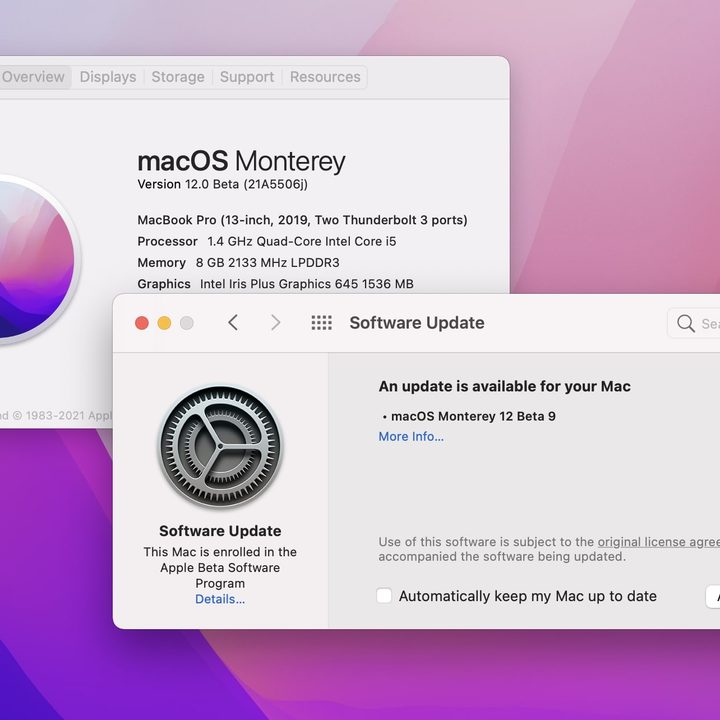Click the Software Update window title
The image size is (720, 720).
coord(417,323)
